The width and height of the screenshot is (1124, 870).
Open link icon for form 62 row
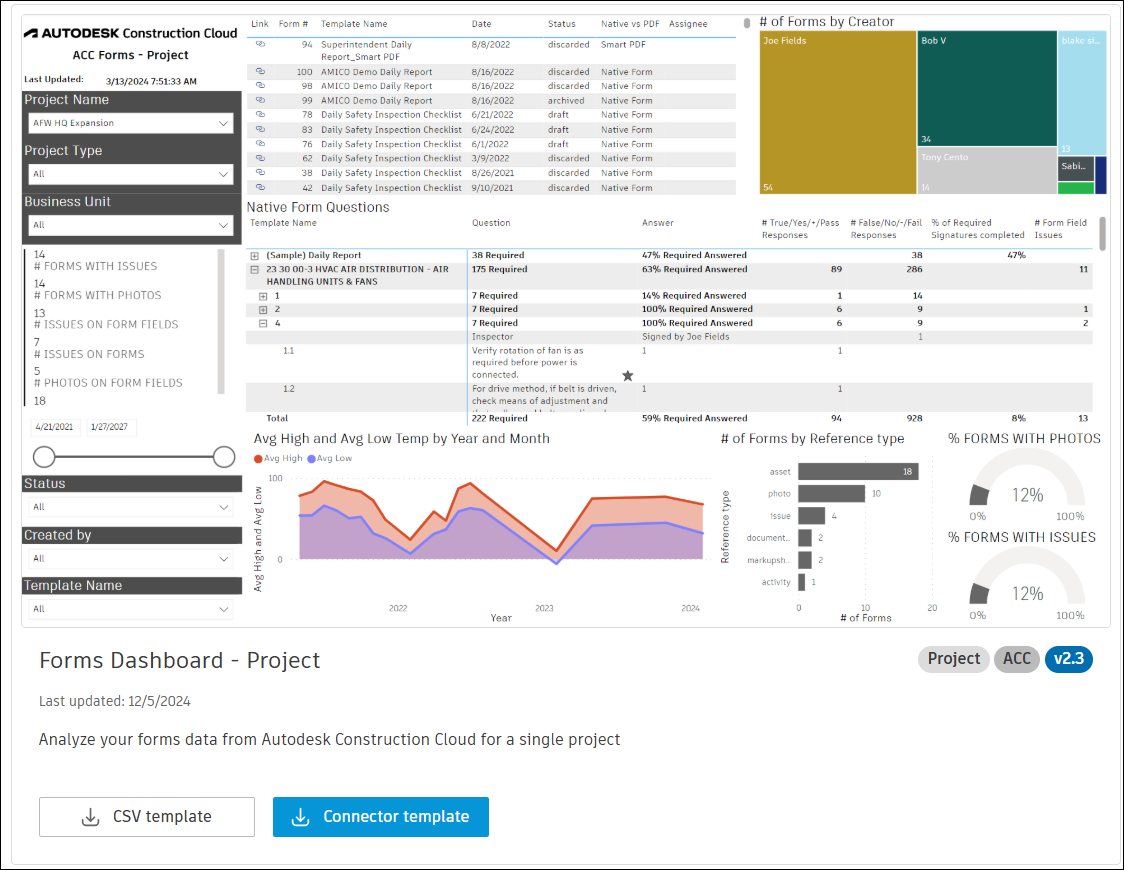(x=260, y=158)
